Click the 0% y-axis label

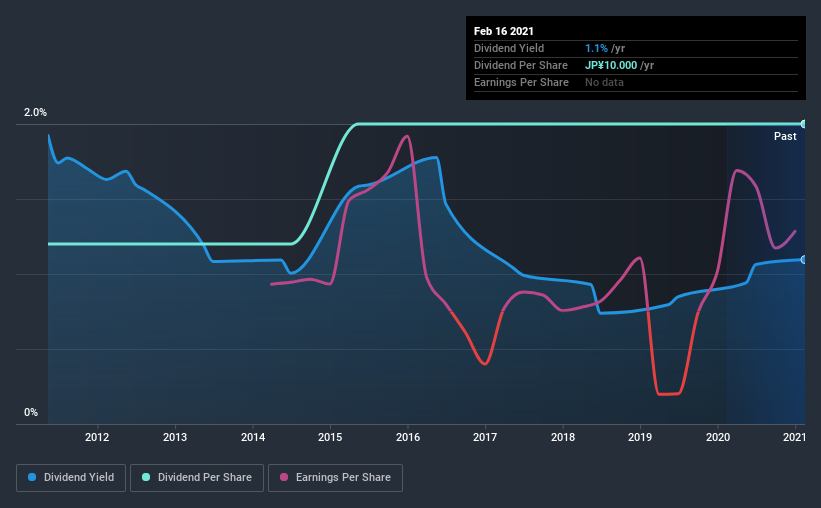(x=31, y=413)
